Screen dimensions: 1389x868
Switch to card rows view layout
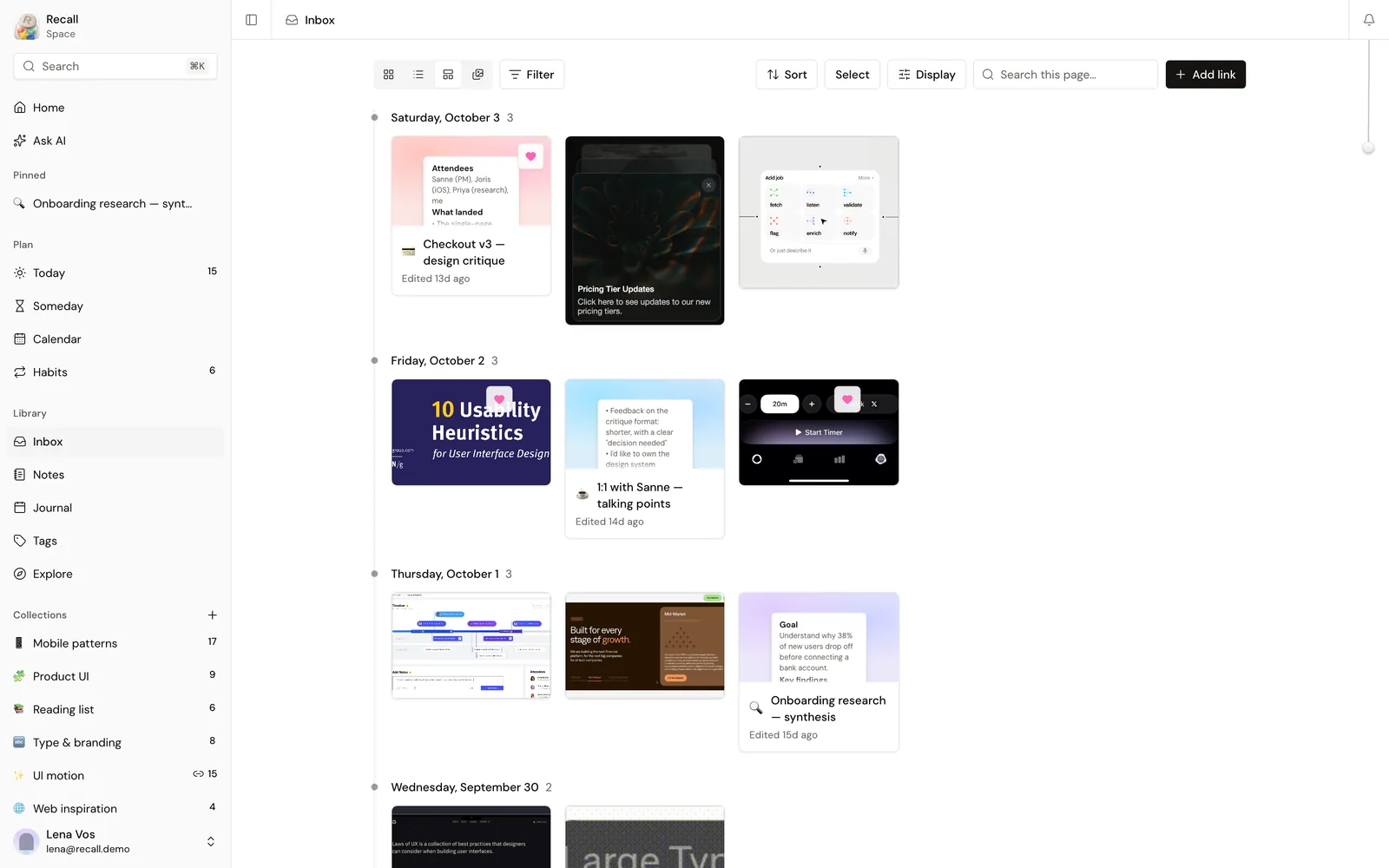click(x=448, y=75)
